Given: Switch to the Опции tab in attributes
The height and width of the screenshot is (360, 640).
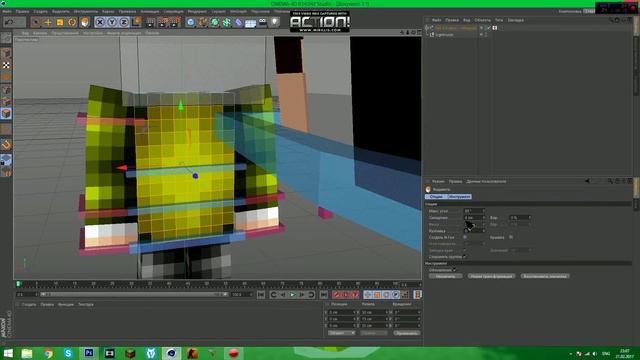Looking at the screenshot, I should point(436,197).
